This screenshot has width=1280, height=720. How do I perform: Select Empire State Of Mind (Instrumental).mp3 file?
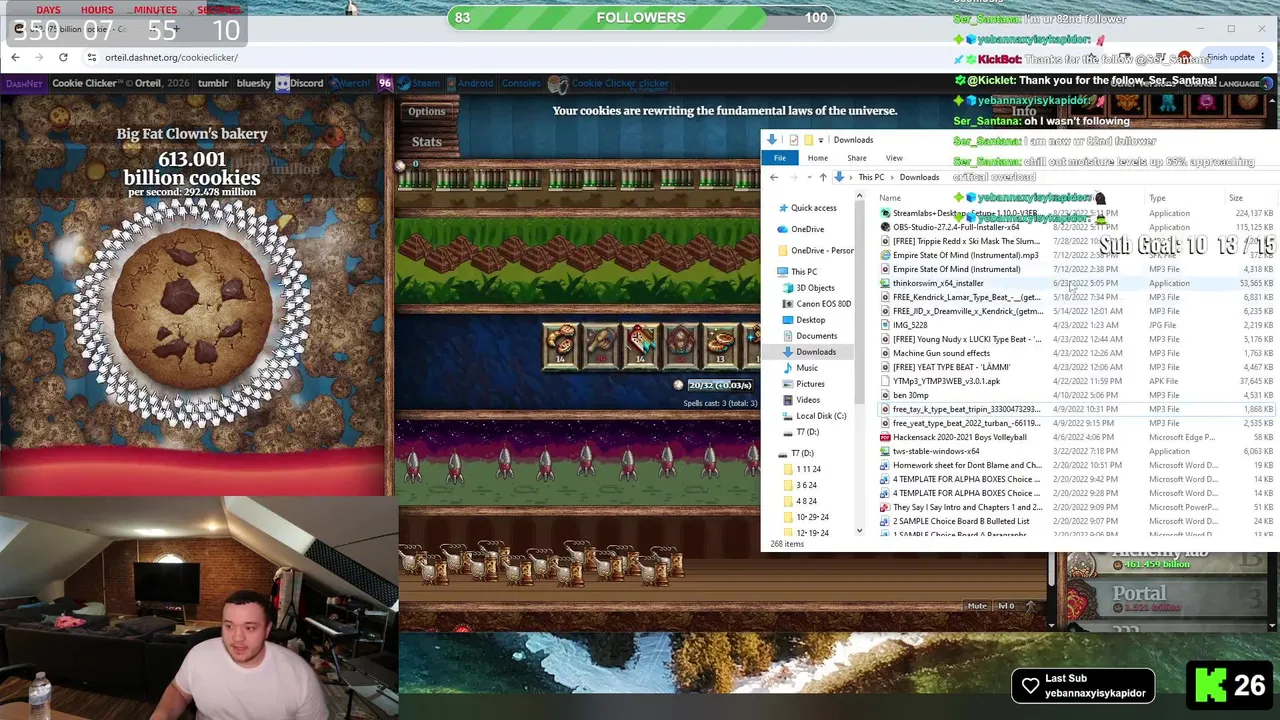(x=965, y=255)
